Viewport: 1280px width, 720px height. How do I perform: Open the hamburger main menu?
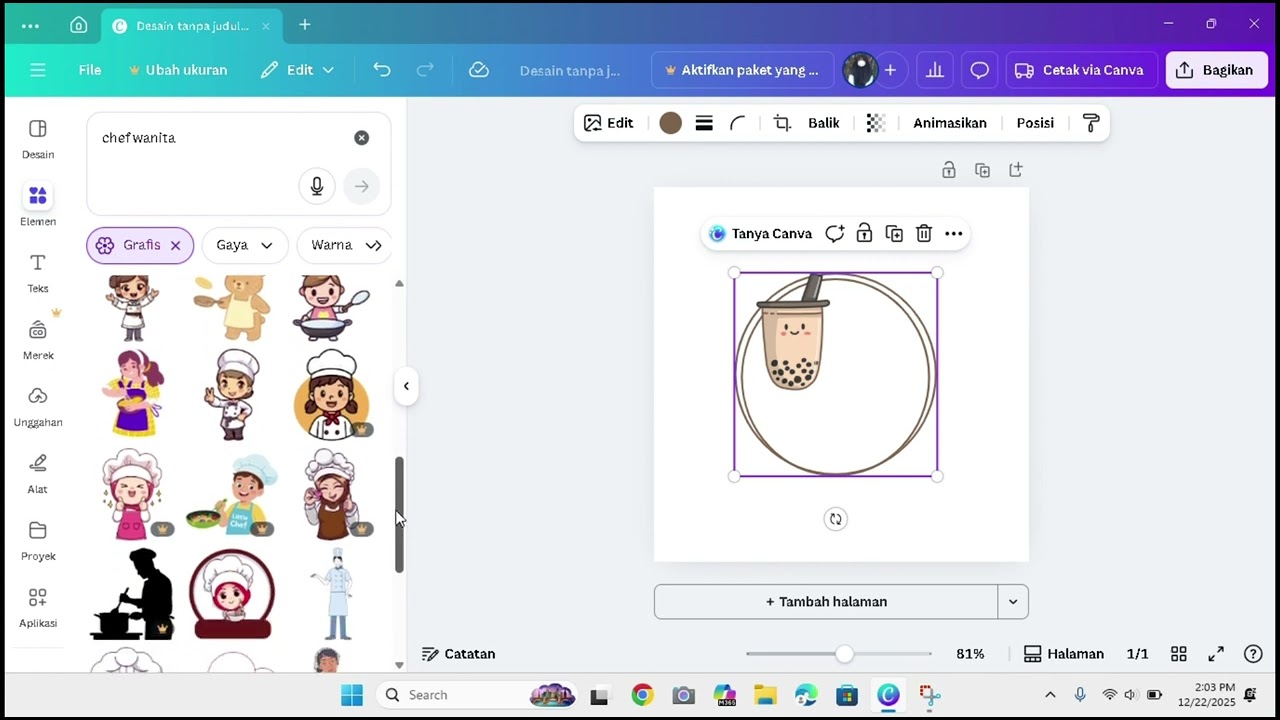click(38, 70)
